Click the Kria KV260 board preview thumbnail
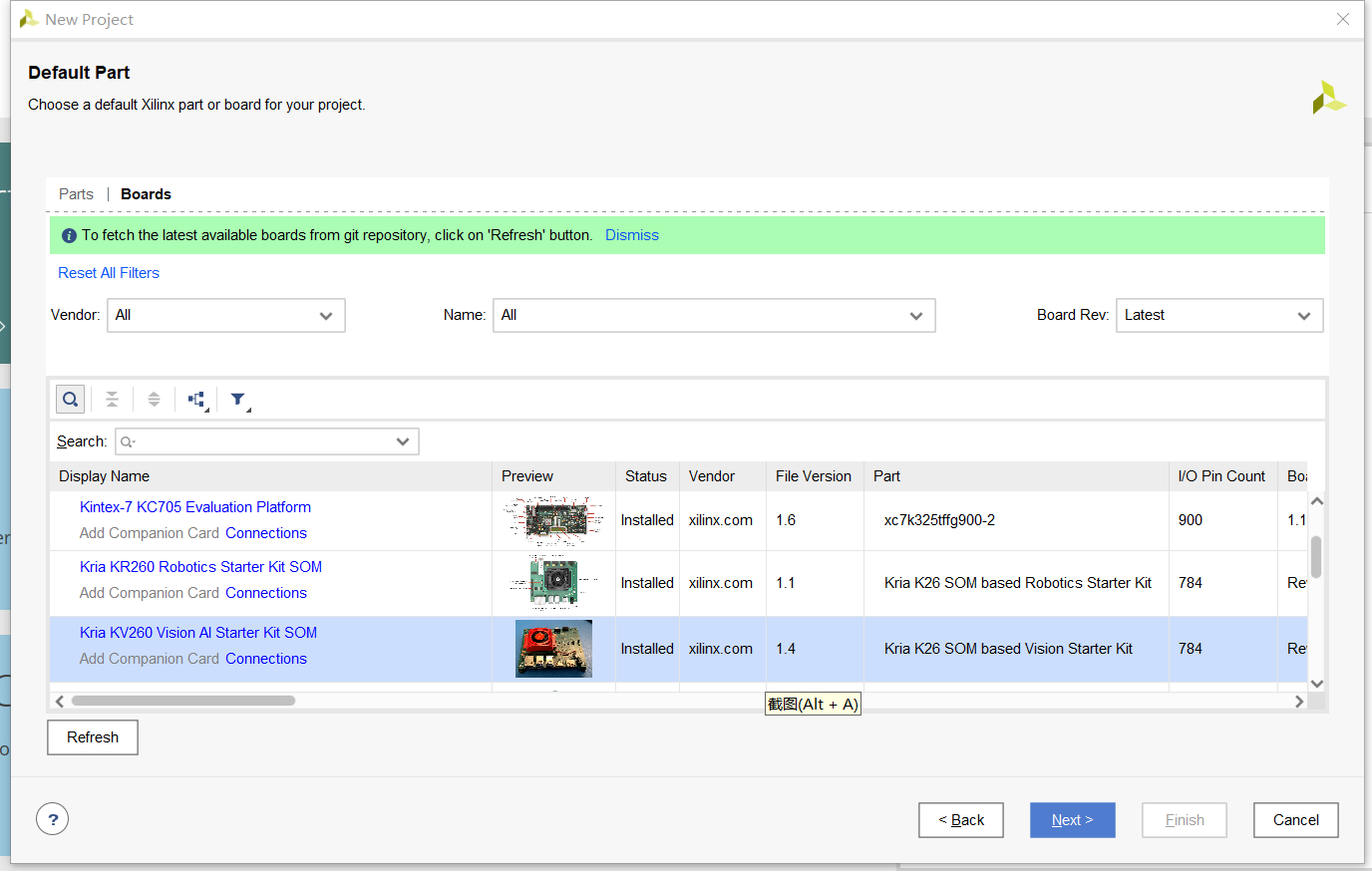 (553, 649)
